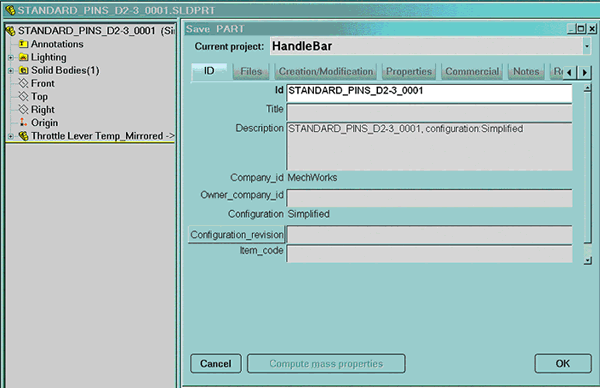
Task: Select the Front plane label
Action: (43, 83)
